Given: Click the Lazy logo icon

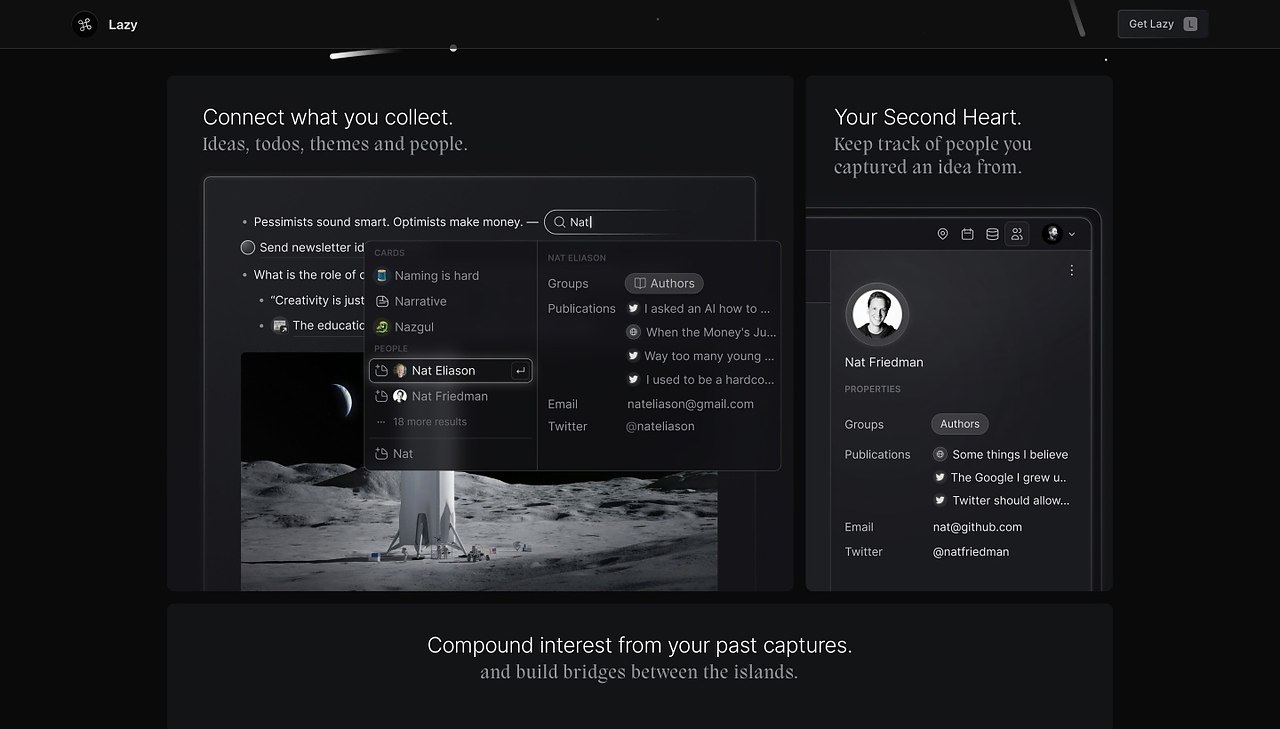Looking at the screenshot, I should (85, 24).
